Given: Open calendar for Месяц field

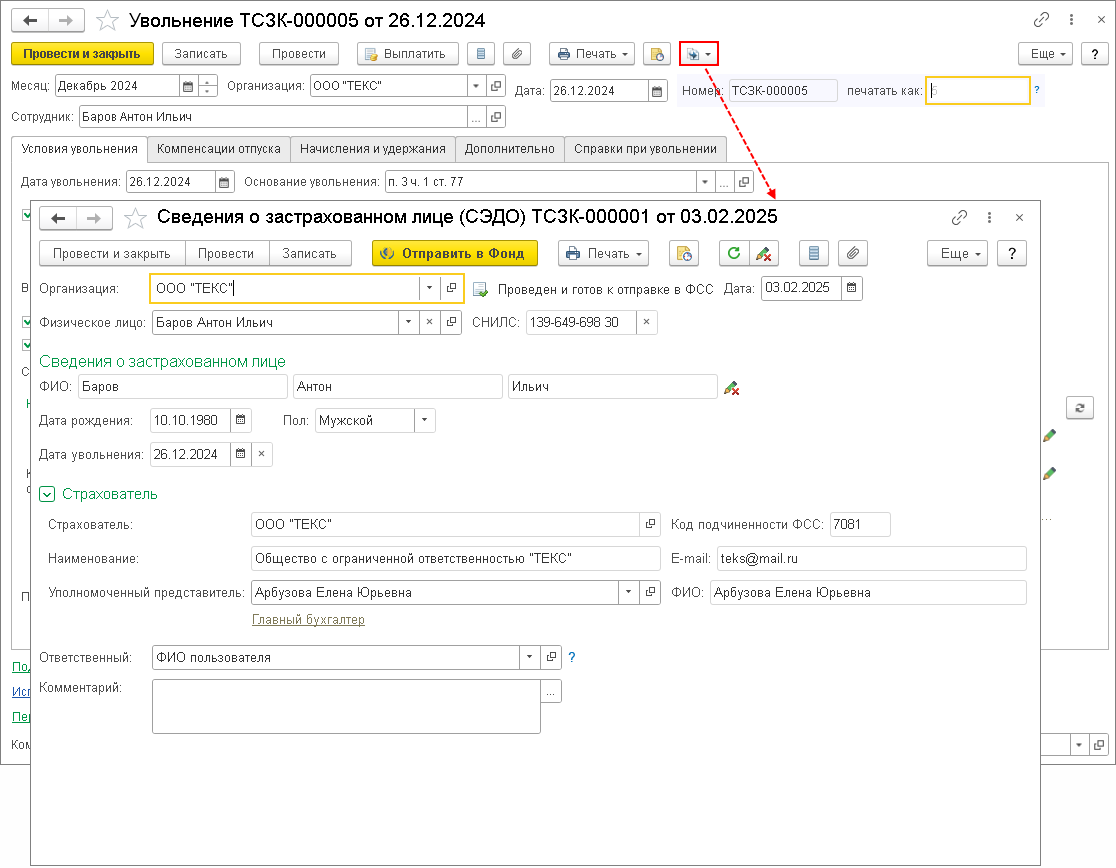Looking at the screenshot, I should click(188, 86).
